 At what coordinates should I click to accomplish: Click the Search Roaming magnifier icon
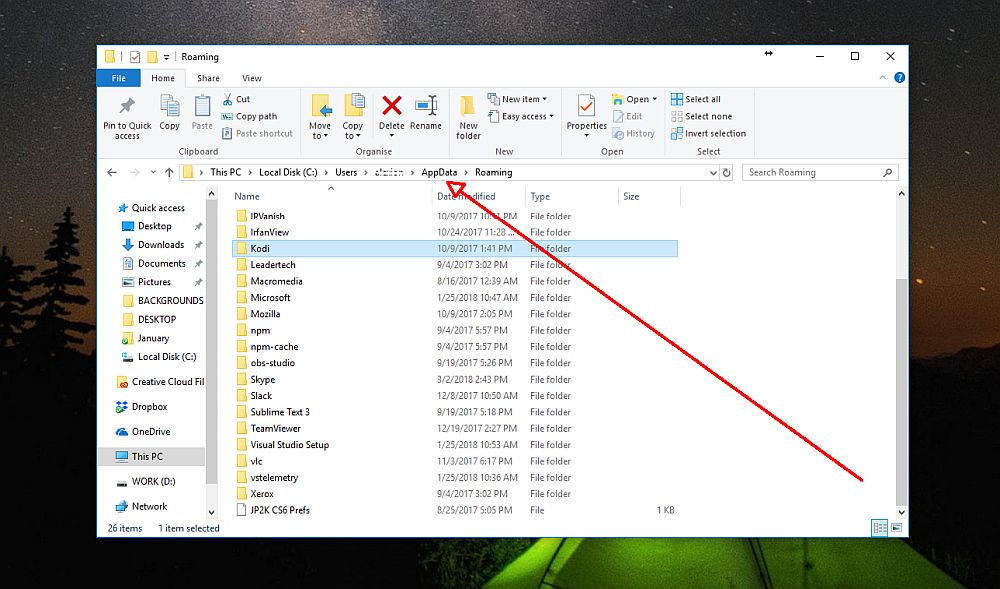pyautogui.click(x=887, y=173)
